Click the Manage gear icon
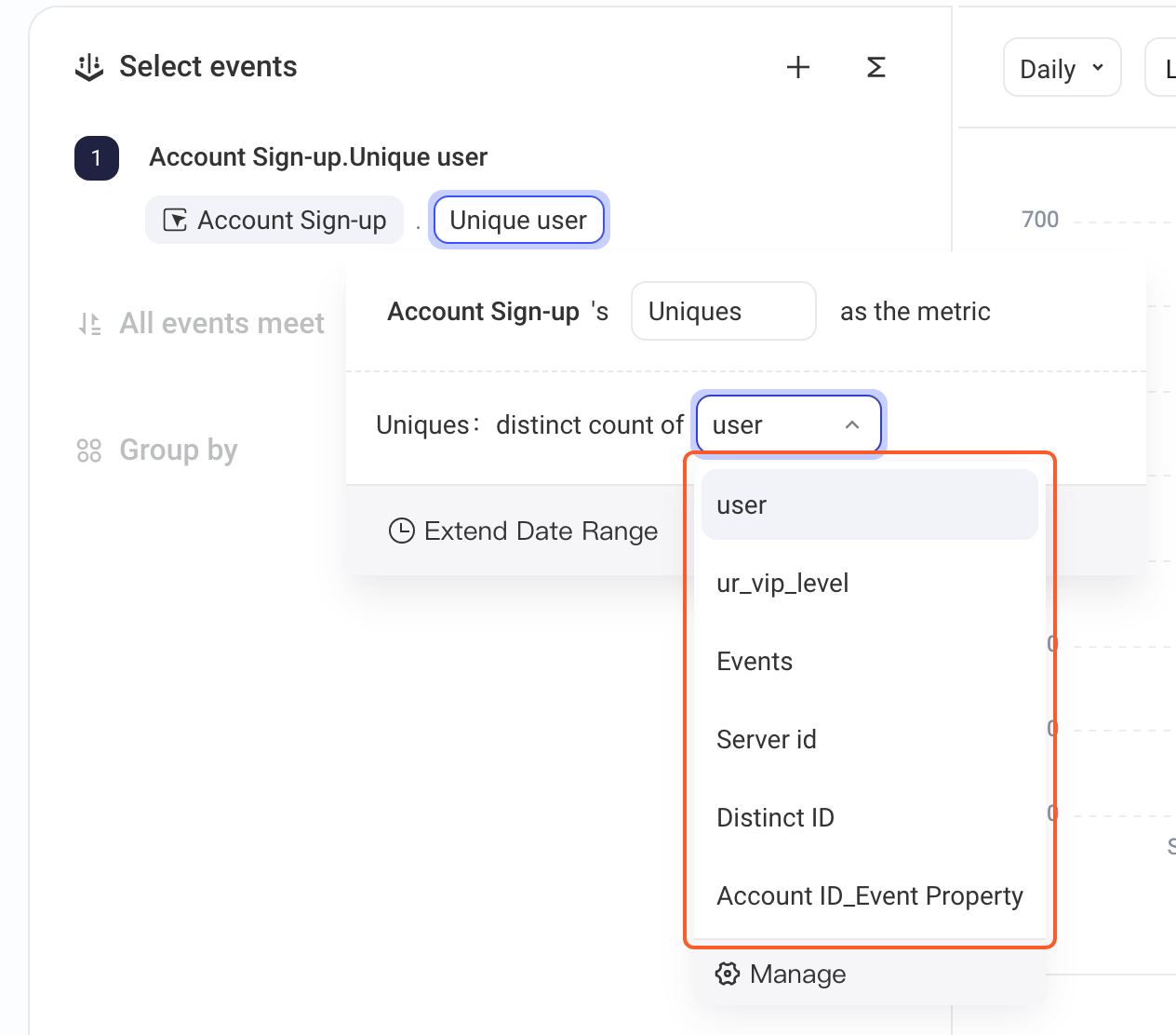The image size is (1176, 1035). (x=728, y=974)
